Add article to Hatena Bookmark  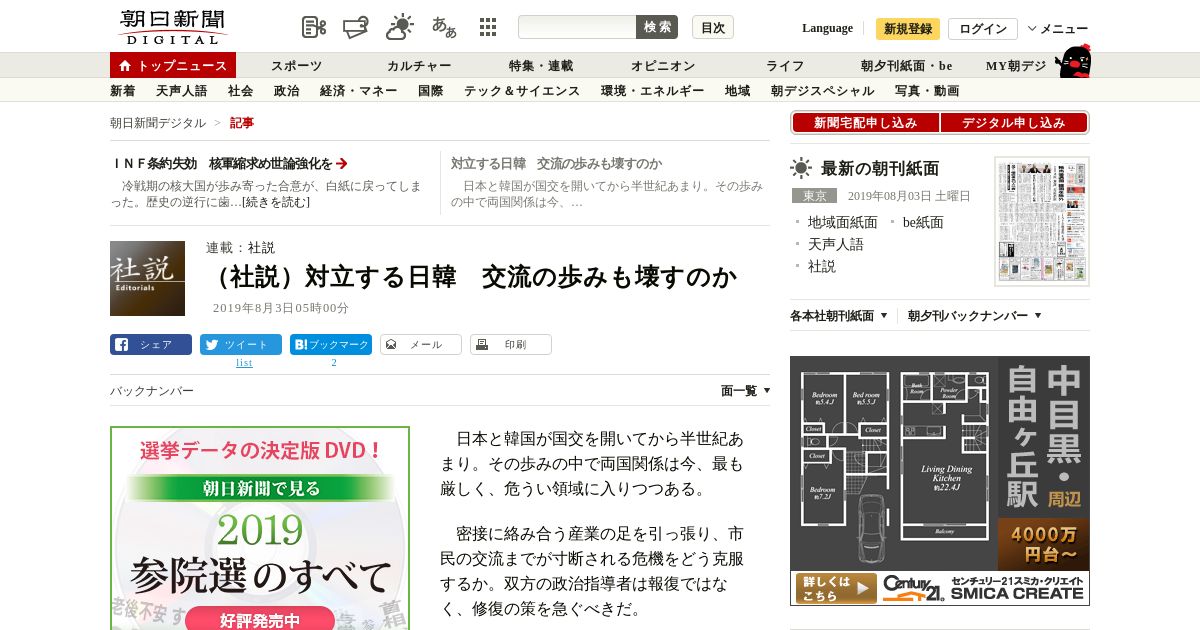[331, 344]
